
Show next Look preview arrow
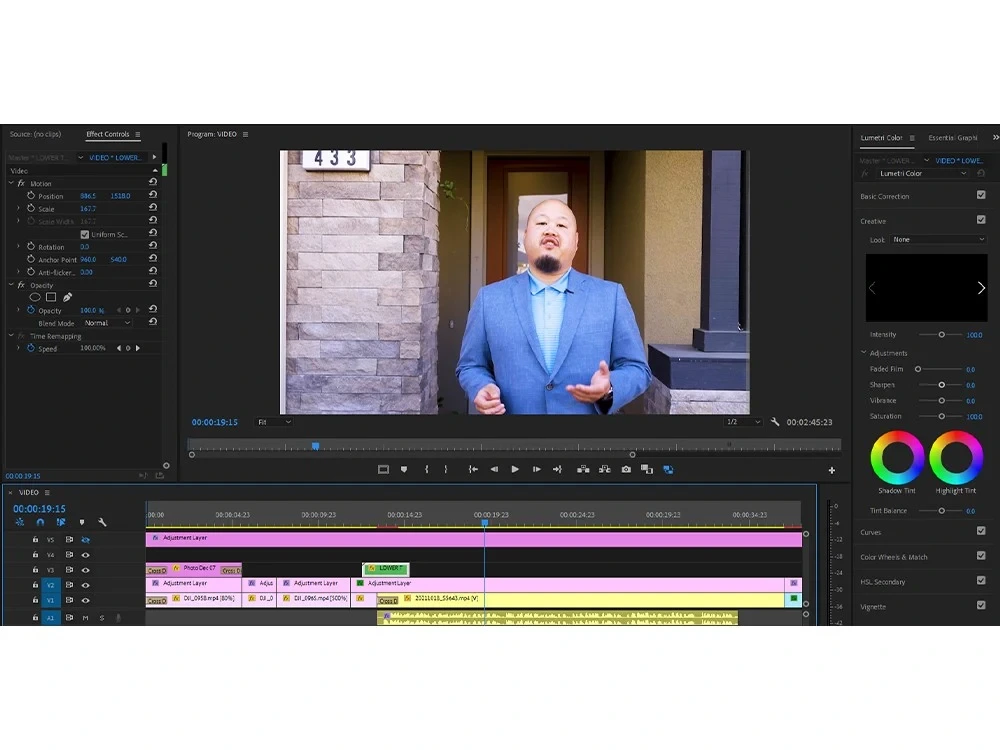(981, 288)
